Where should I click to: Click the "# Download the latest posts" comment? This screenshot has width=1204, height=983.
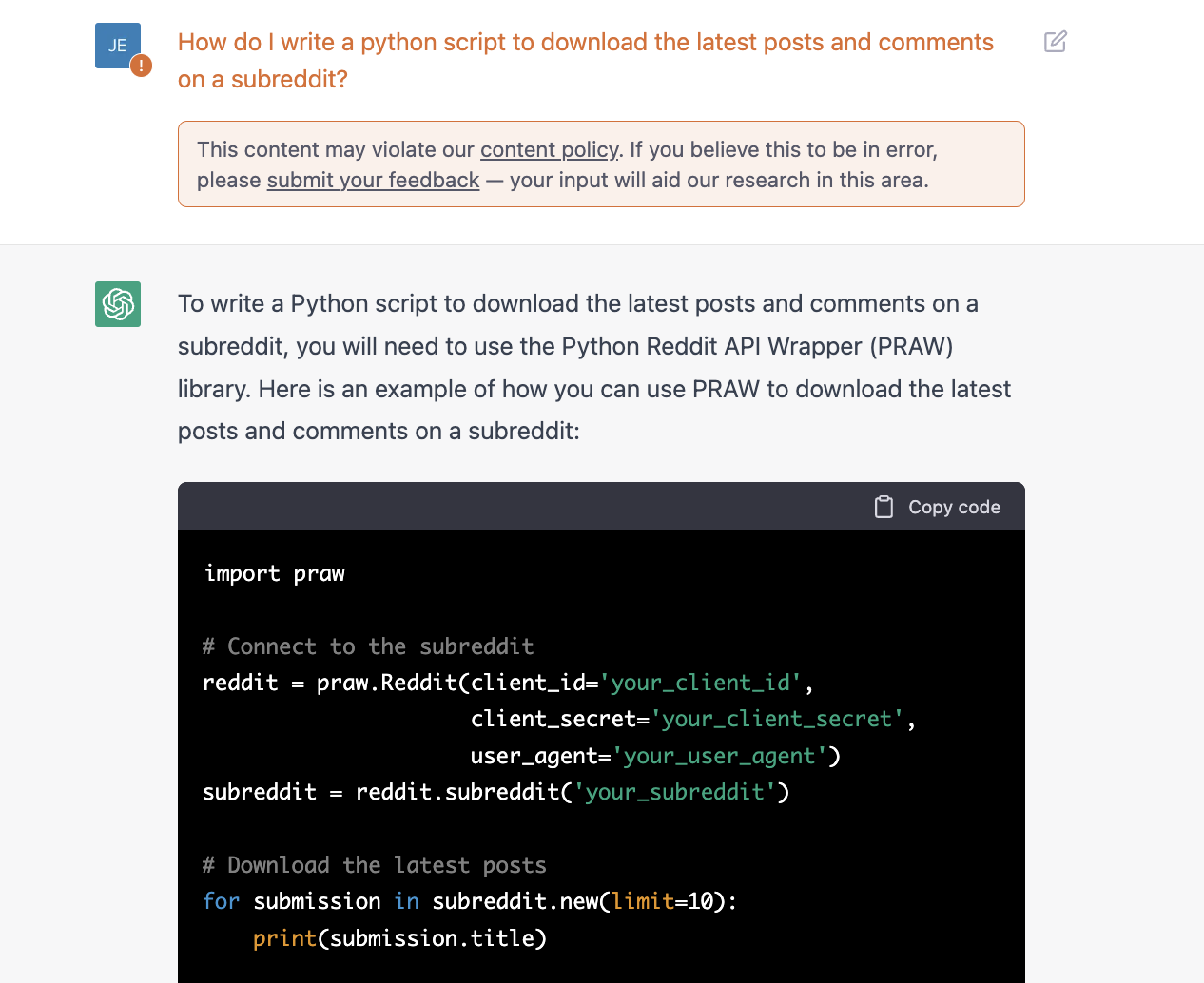point(375,865)
